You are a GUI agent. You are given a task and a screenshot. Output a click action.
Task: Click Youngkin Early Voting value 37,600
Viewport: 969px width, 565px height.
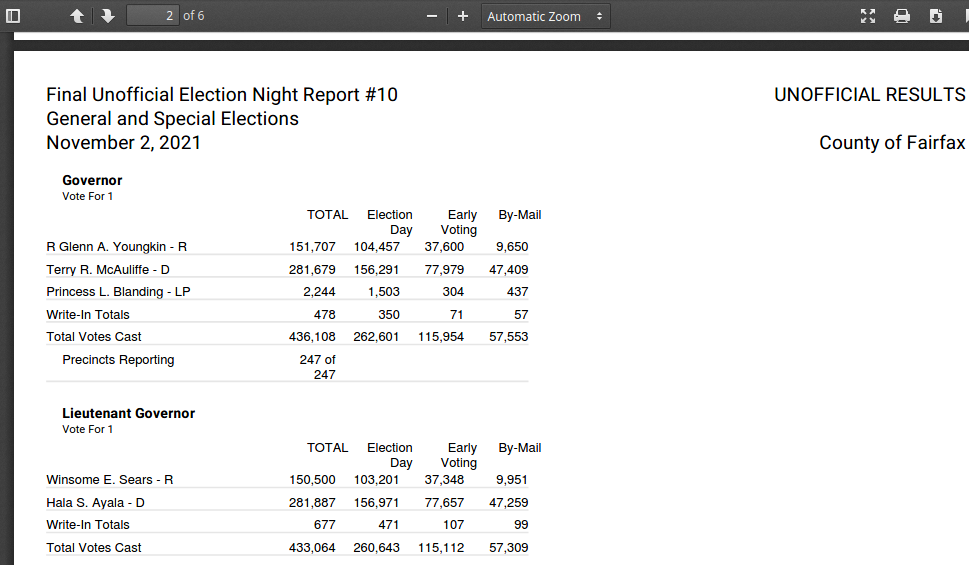pyautogui.click(x=444, y=247)
